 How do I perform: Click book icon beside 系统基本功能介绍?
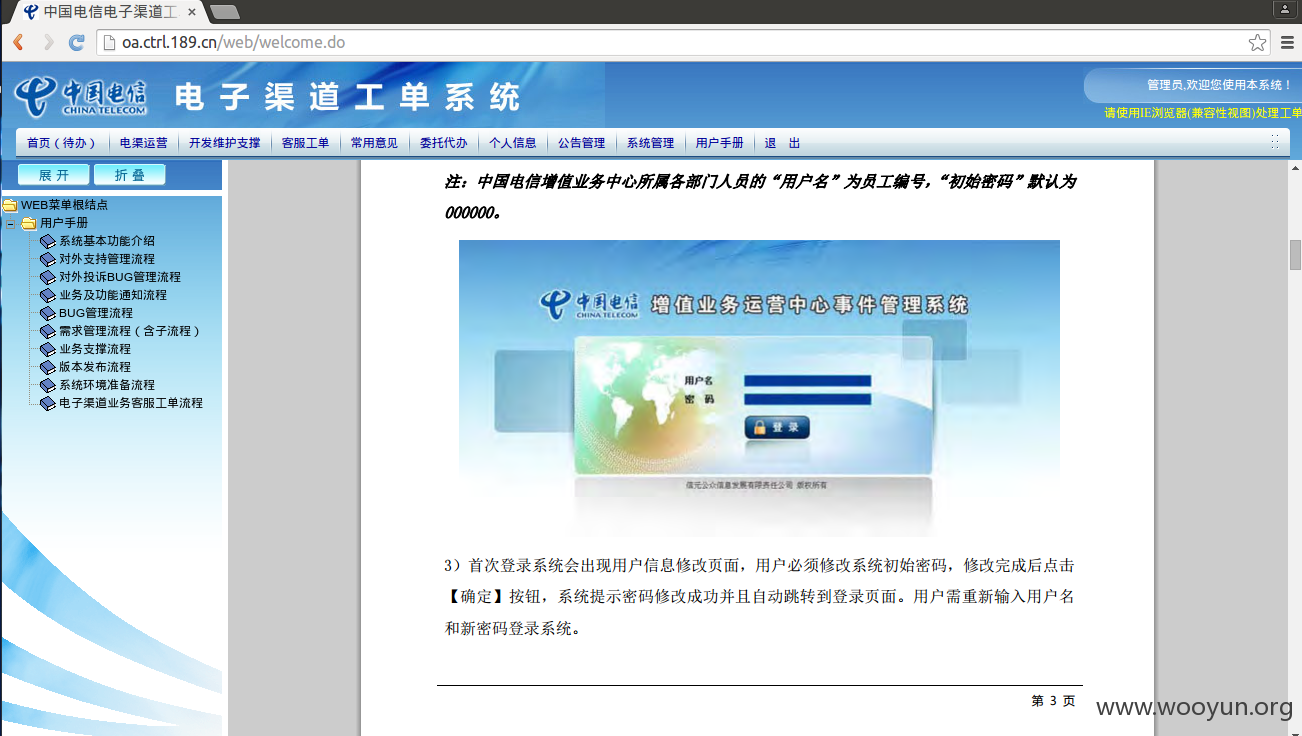[48, 241]
